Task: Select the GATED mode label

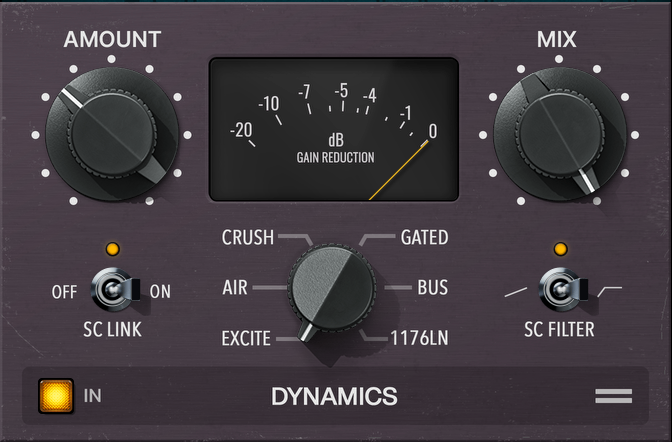Action: click(x=424, y=237)
